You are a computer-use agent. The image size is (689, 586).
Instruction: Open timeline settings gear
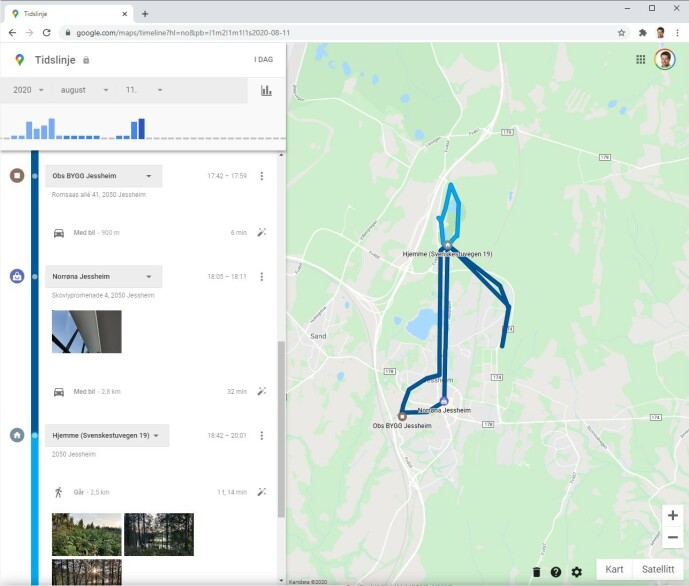coord(577,572)
